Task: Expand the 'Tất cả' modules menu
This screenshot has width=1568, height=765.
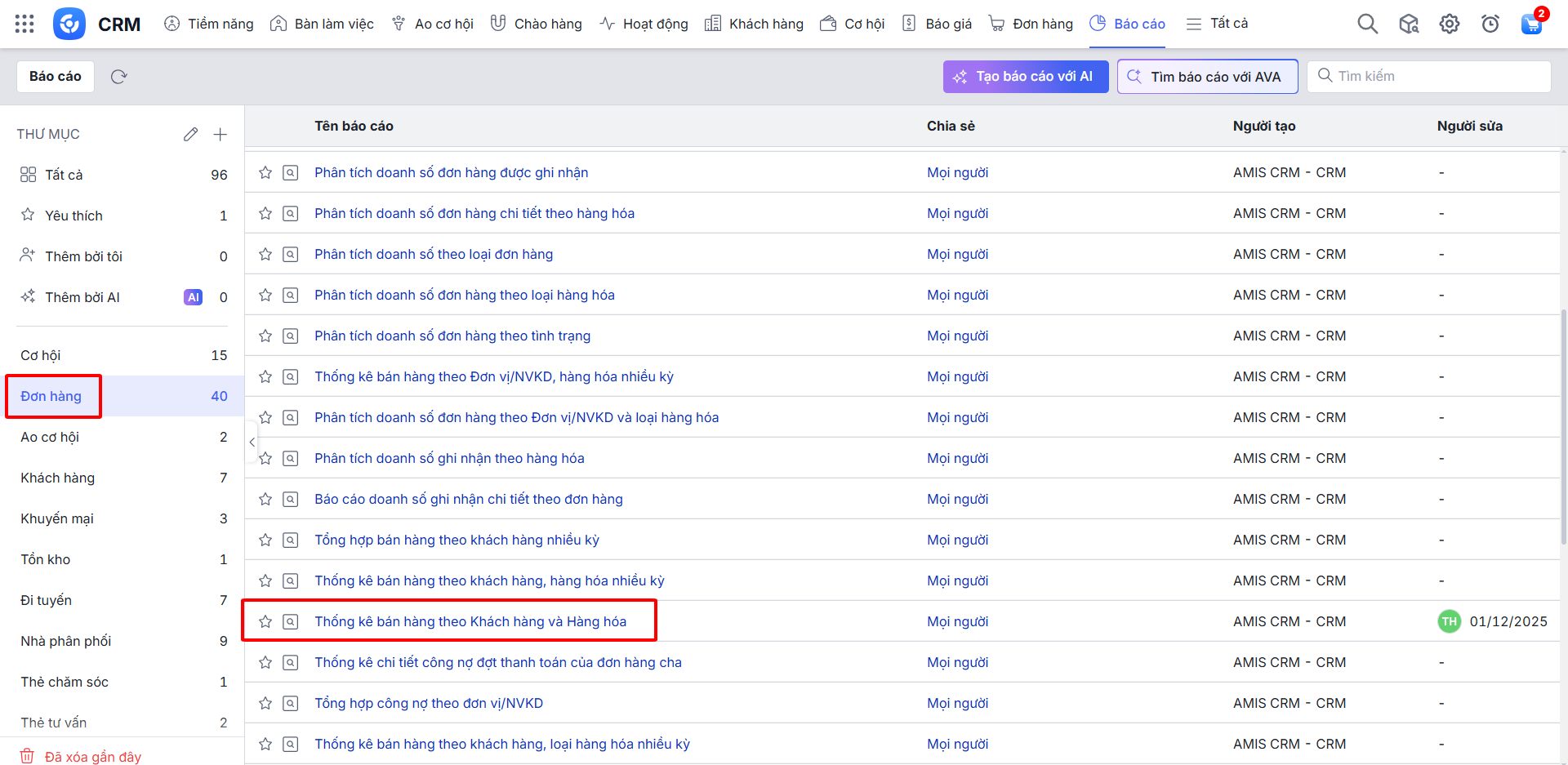Action: 1217,24
